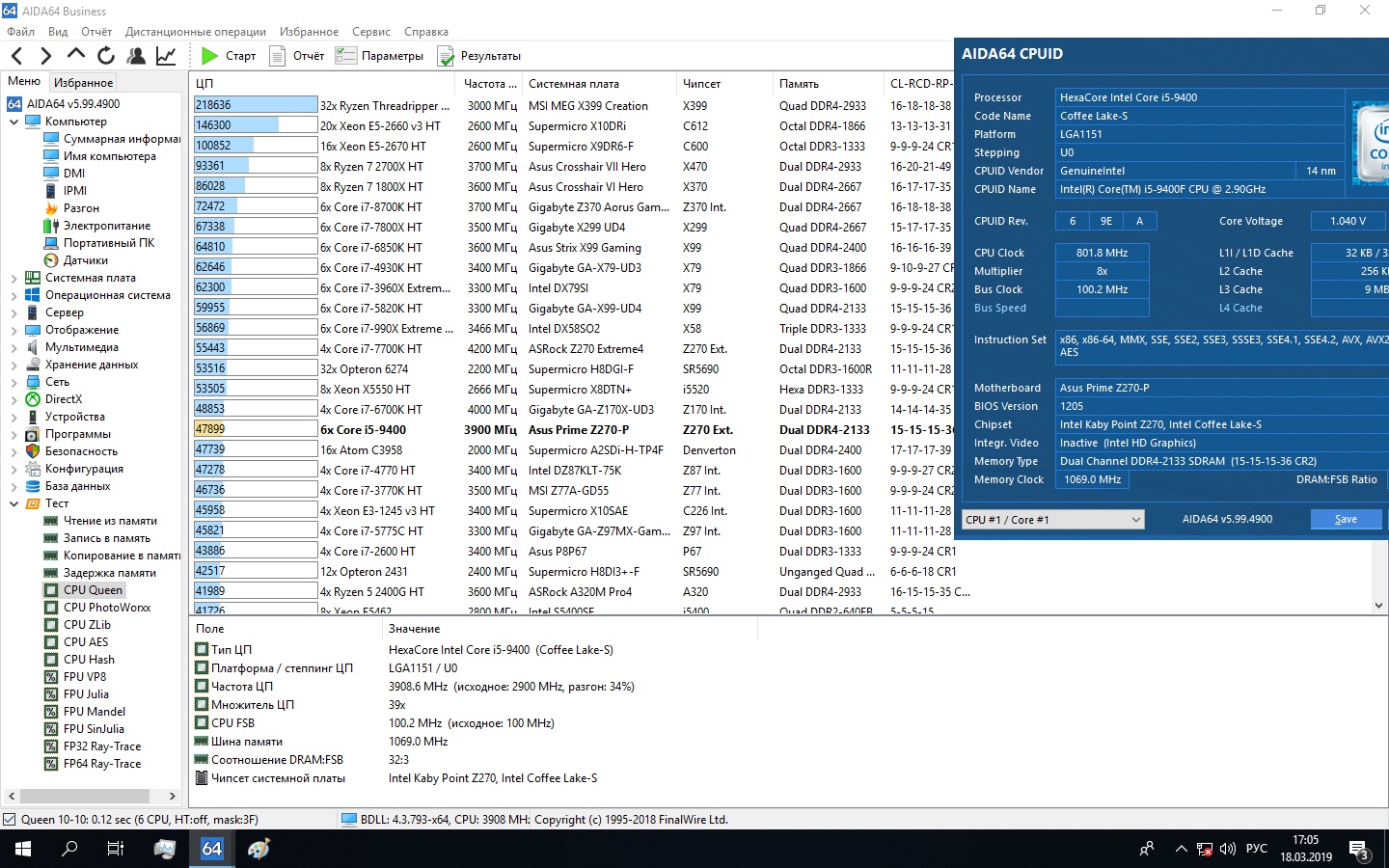The image size is (1389, 868).
Task: Click the up-level arrow toolbar icon
Action: tap(76, 54)
